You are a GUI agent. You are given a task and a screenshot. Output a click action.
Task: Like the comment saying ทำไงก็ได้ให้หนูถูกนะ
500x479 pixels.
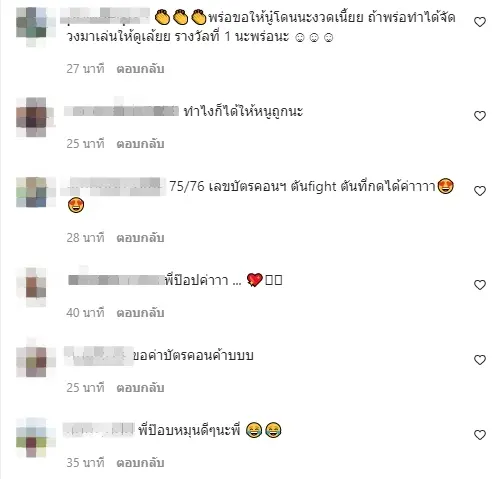[480, 116]
